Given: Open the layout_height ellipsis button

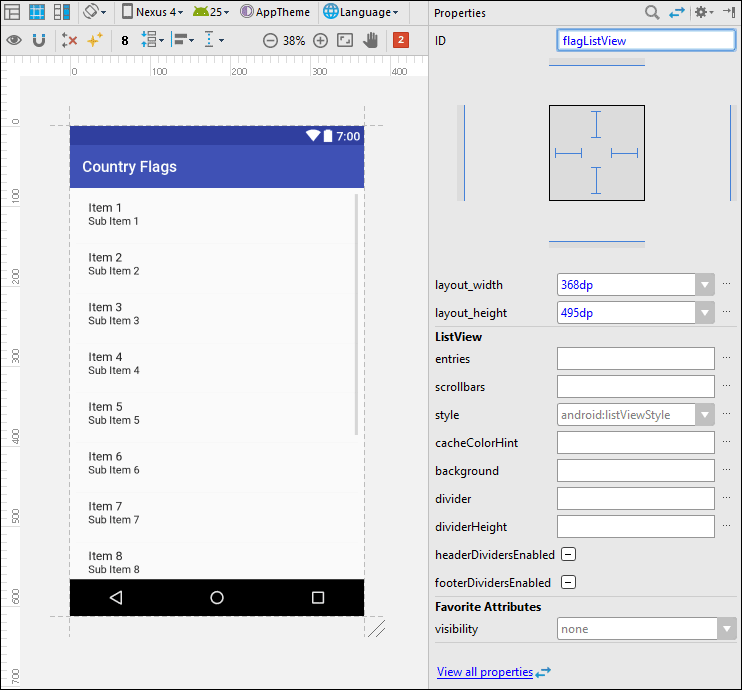Looking at the screenshot, I should (x=726, y=311).
